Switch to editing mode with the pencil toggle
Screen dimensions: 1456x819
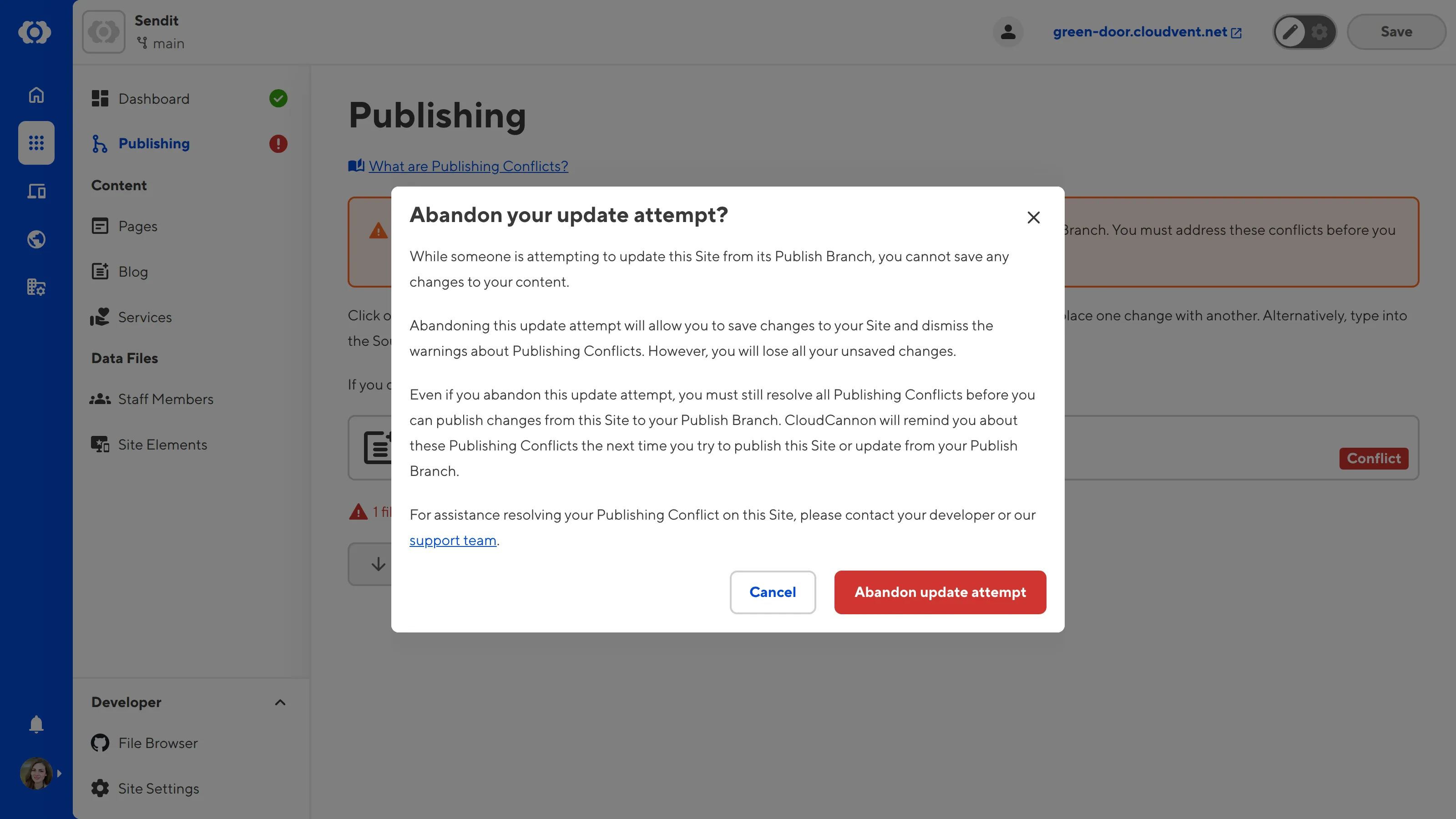[1290, 32]
